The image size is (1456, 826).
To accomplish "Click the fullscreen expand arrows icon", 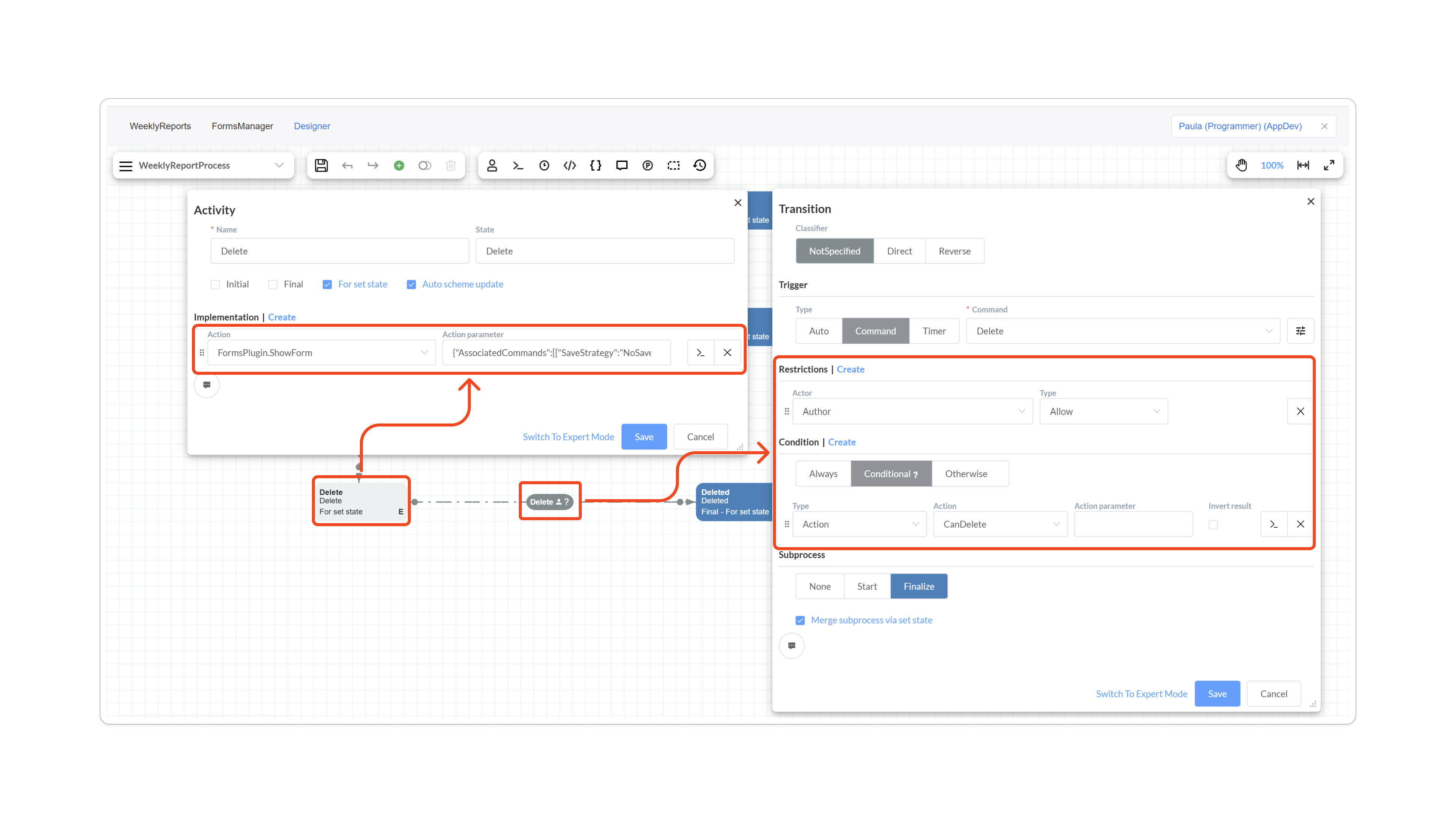I will (1329, 165).
